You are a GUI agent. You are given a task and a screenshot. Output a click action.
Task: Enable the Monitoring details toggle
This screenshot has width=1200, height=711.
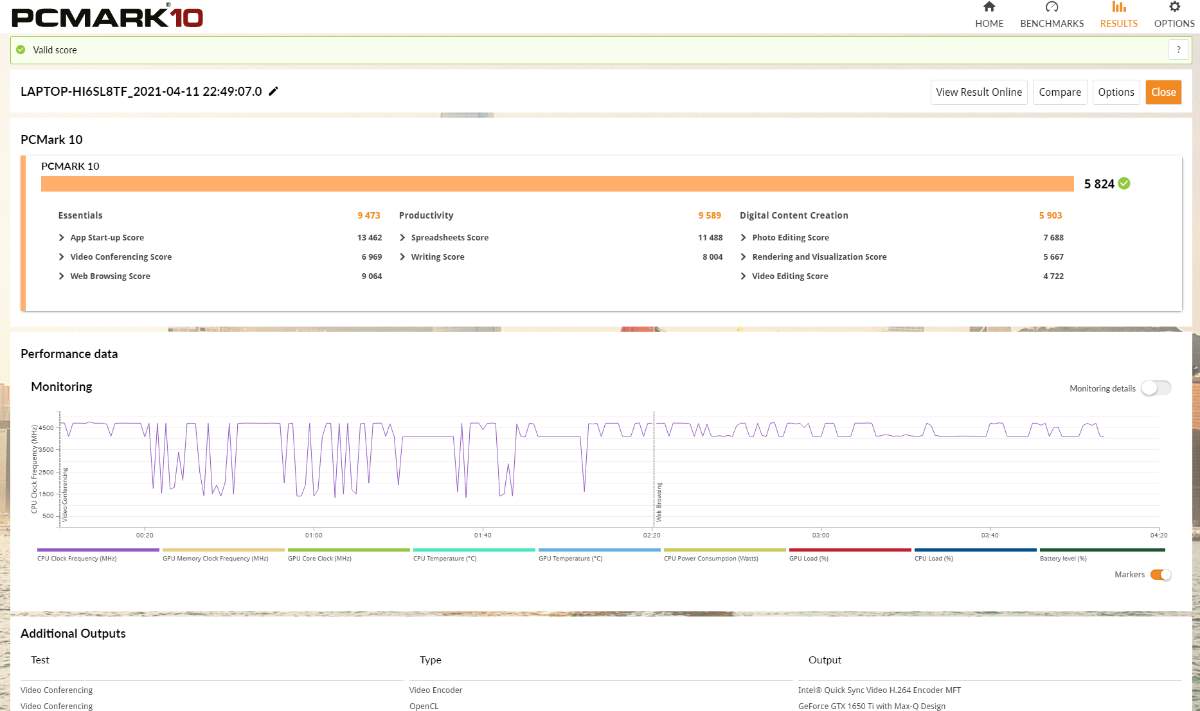(1155, 388)
